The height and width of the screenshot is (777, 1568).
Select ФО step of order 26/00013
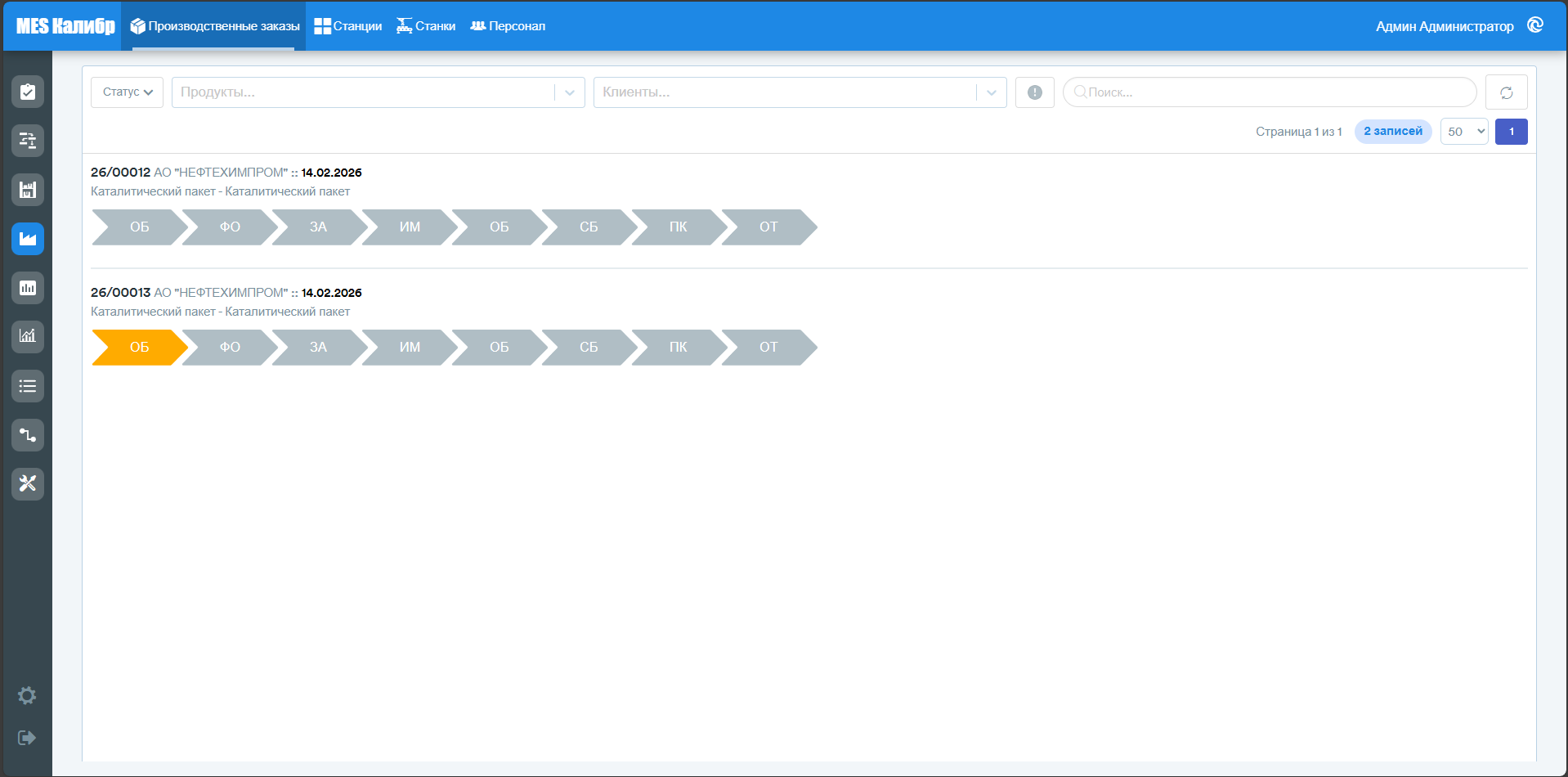tap(230, 348)
